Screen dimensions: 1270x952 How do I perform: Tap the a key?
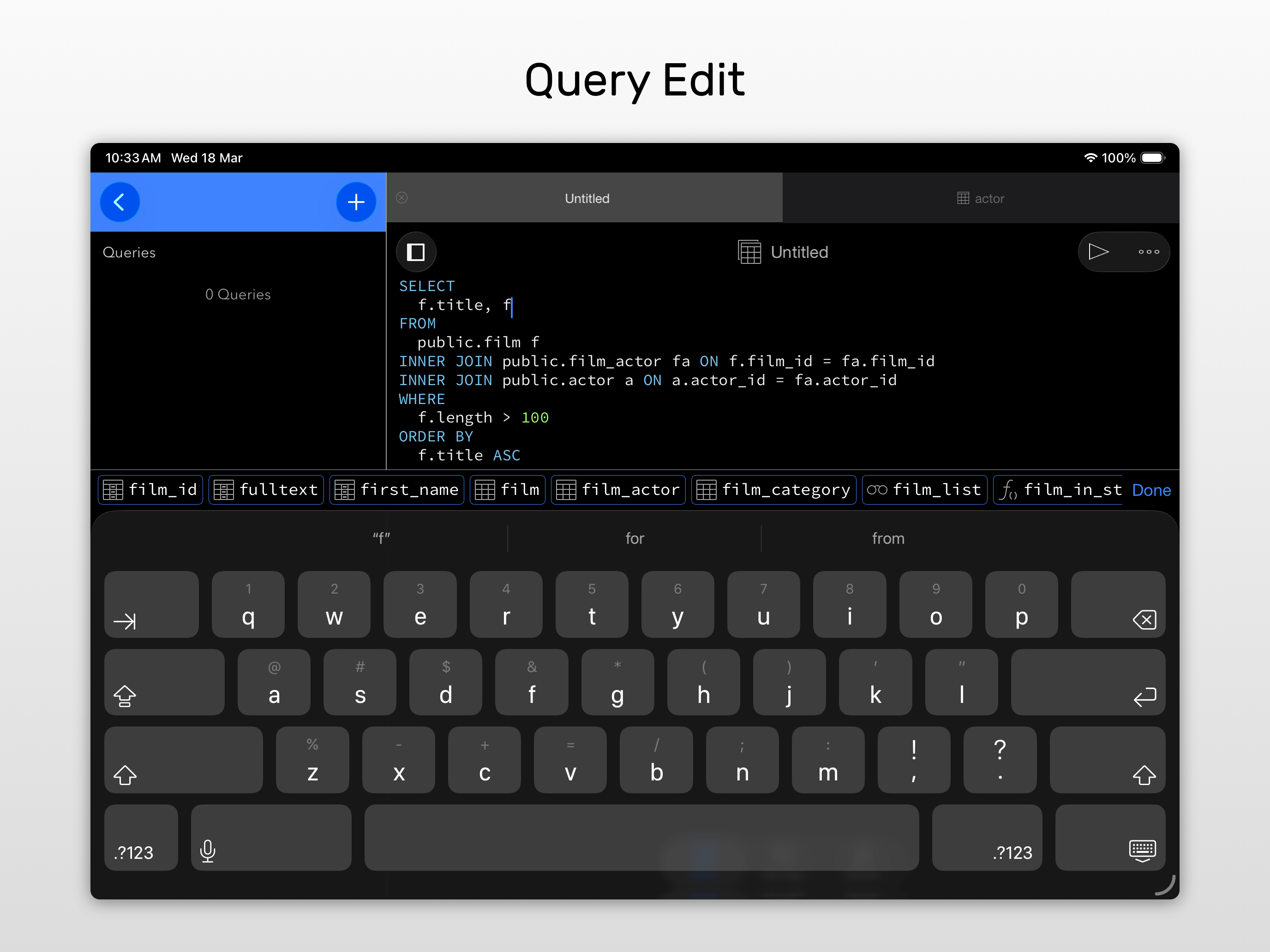(274, 682)
